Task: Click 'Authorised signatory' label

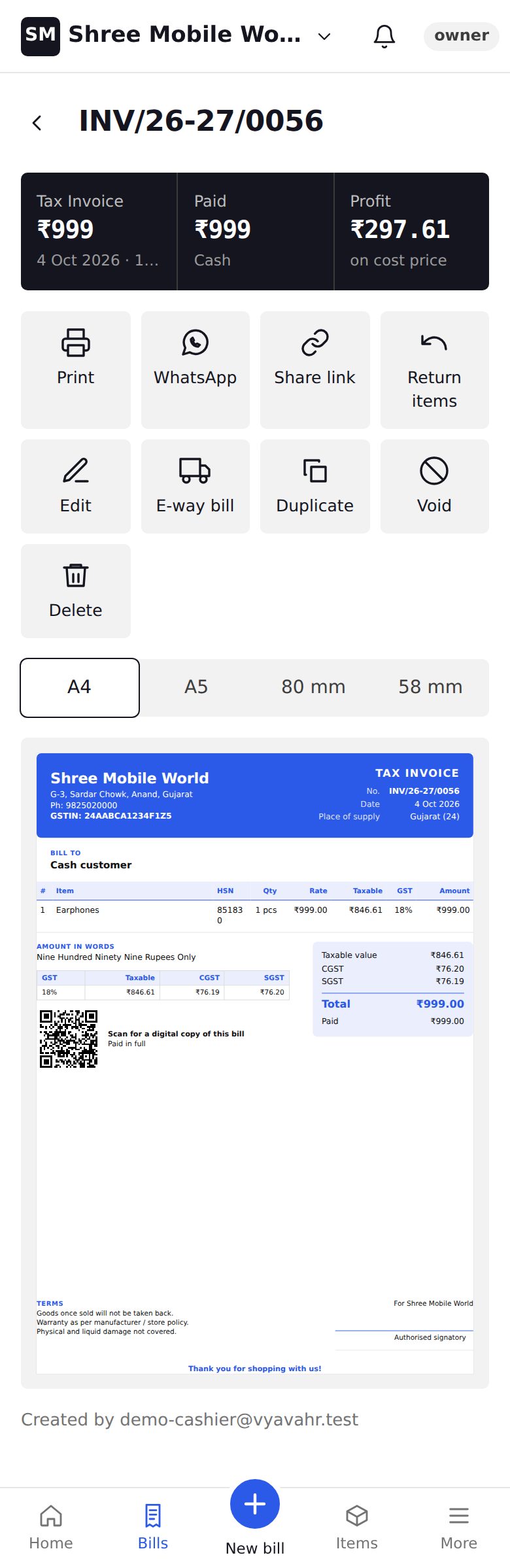Action: click(430, 1338)
